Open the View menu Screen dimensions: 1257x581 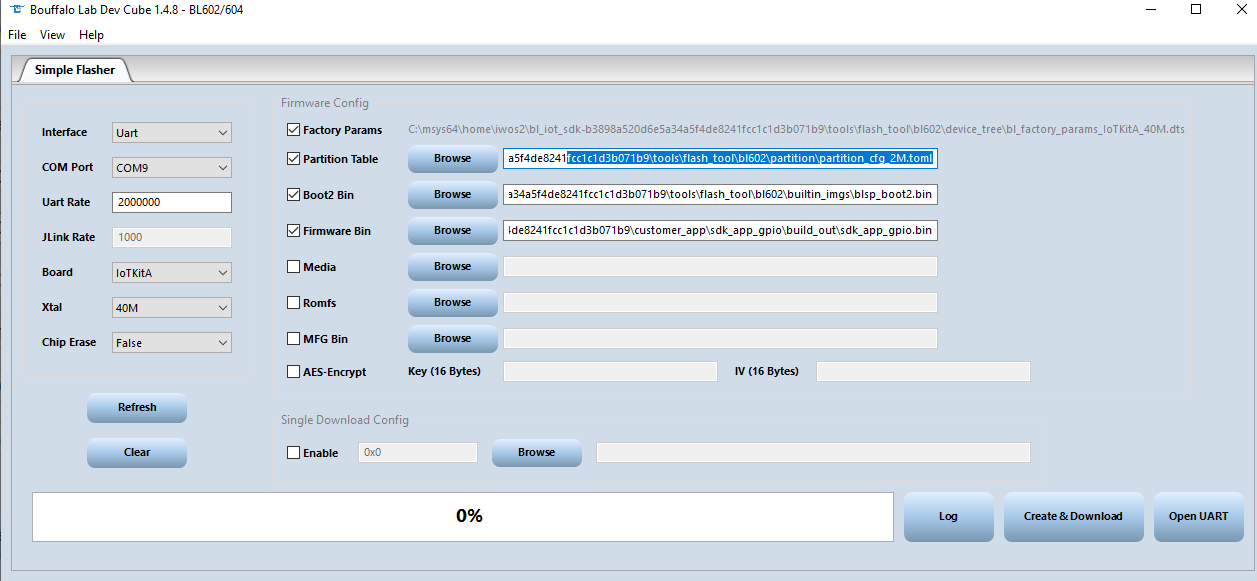coord(52,35)
